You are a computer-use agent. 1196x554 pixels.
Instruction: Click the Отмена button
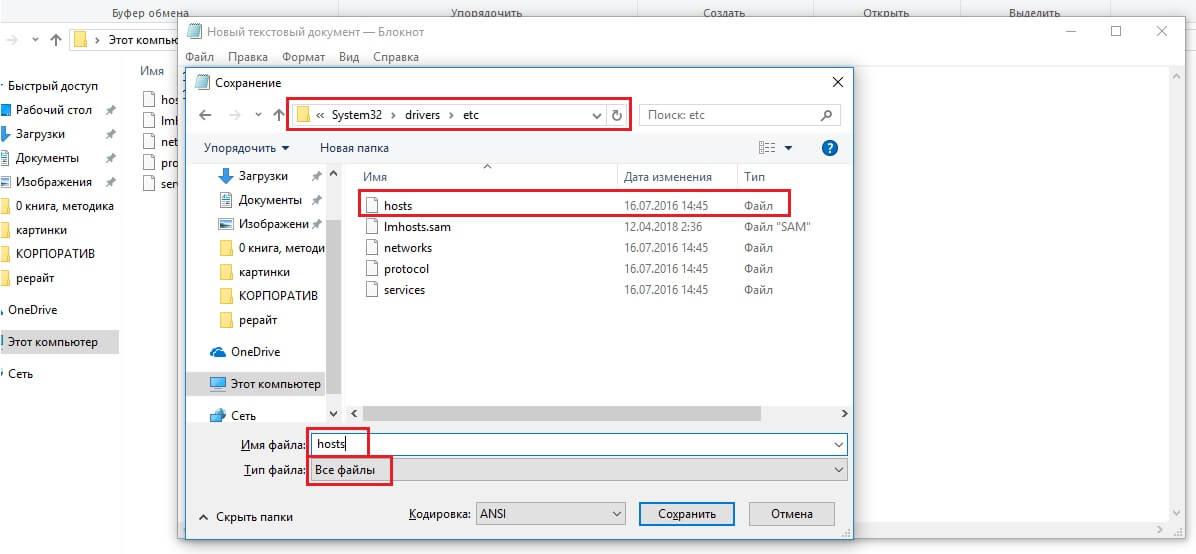[792, 514]
